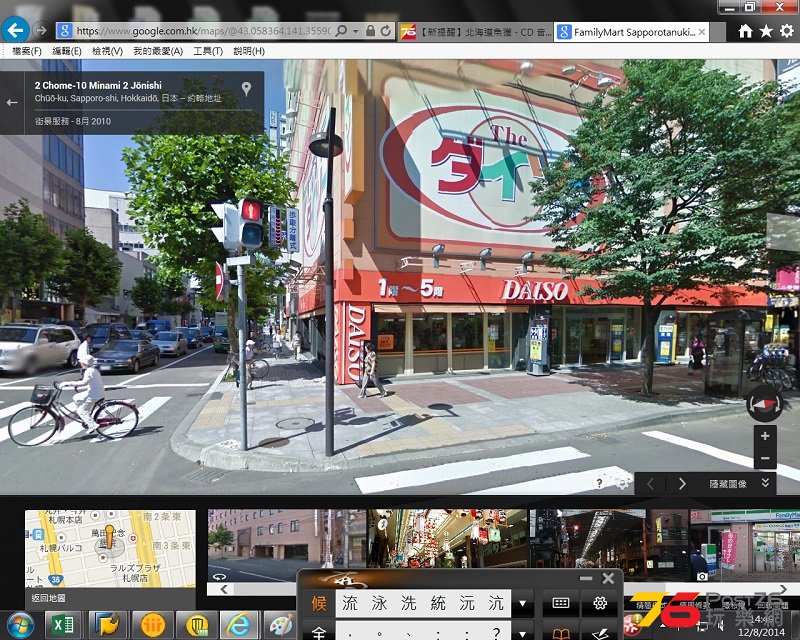Zoom in with the plus button
Screen dimensions: 800x640
(x=765, y=436)
